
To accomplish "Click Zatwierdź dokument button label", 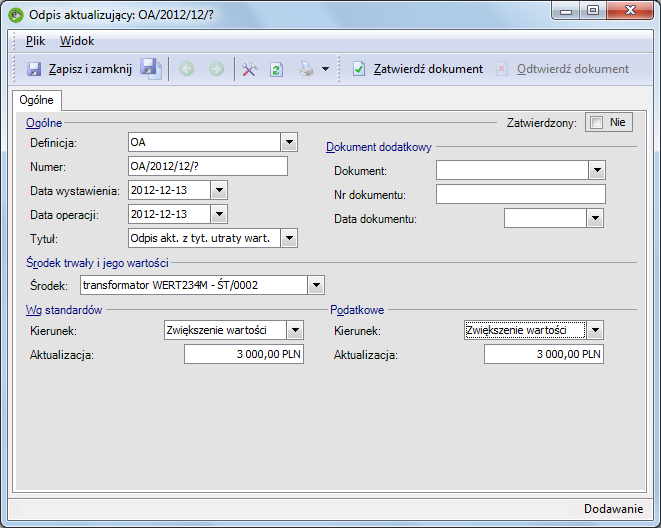I will point(428,69).
